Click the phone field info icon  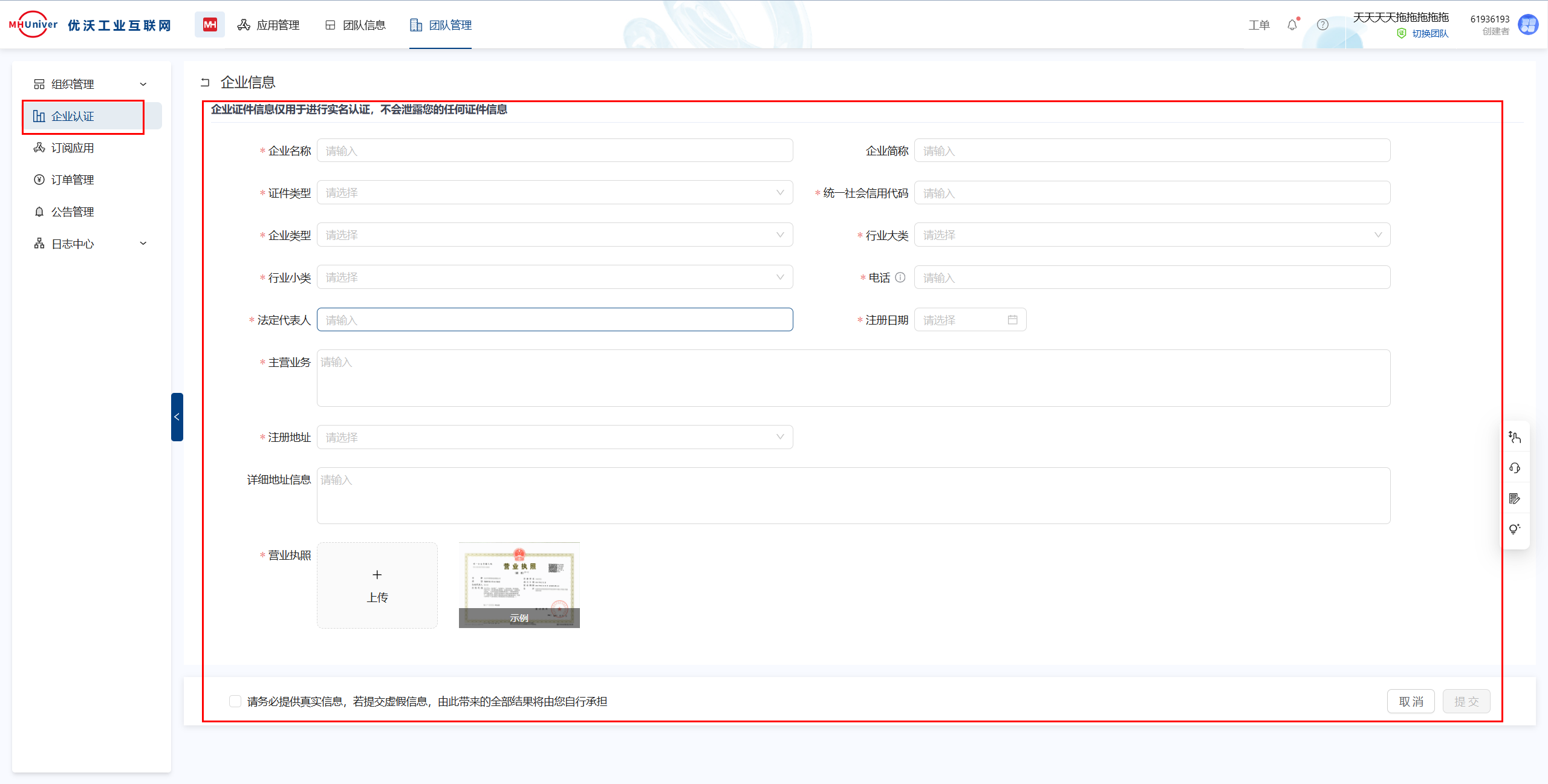click(900, 277)
